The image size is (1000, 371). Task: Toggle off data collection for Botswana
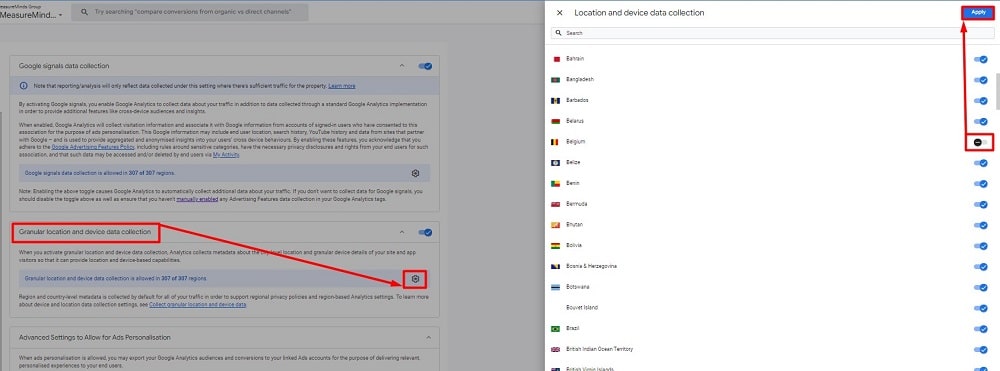(x=980, y=287)
